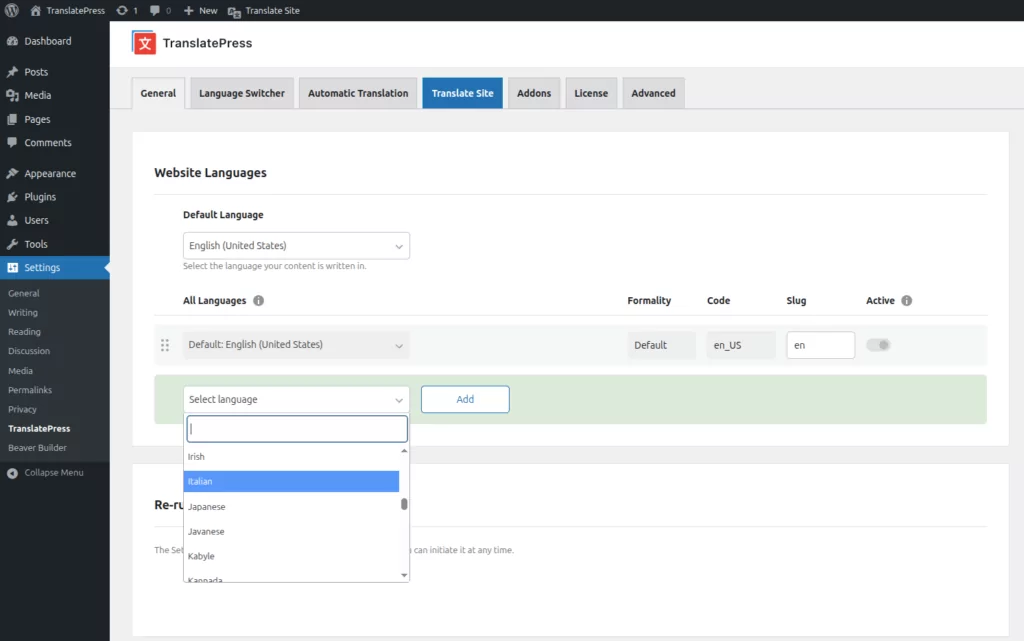Open Discussion settings submenu link
The height and width of the screenshot is (641, 1024).
click(x=29, y=351)
